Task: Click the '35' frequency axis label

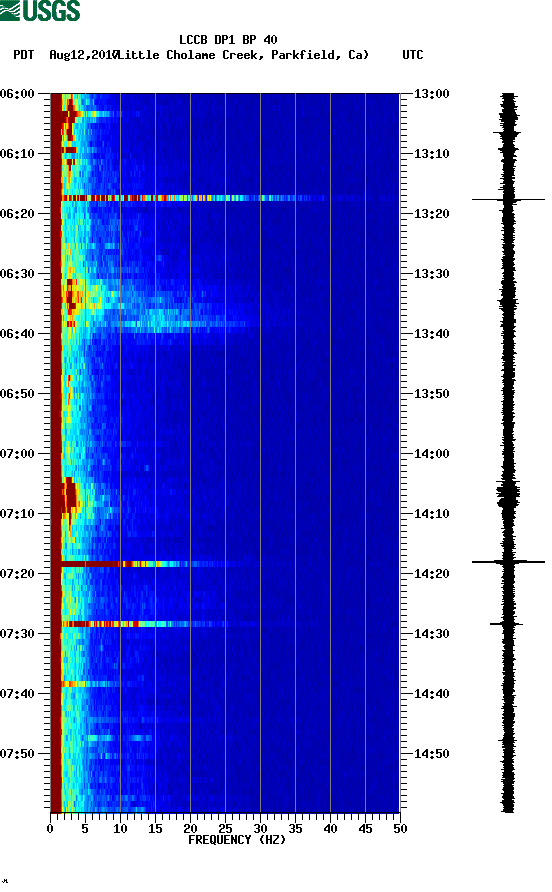Action: [x=295, y=829]
